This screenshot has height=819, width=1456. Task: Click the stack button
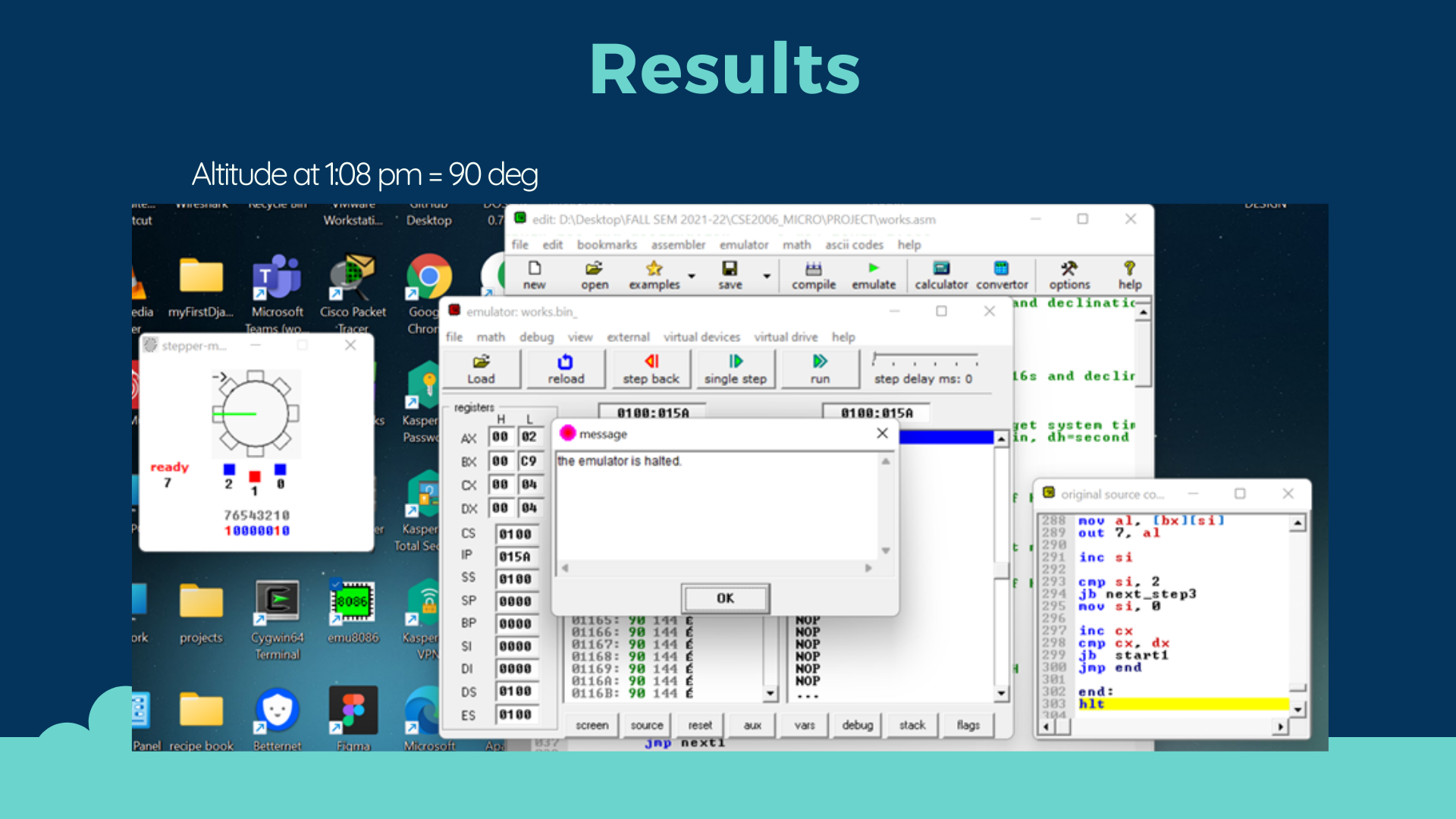pos(912,725)
